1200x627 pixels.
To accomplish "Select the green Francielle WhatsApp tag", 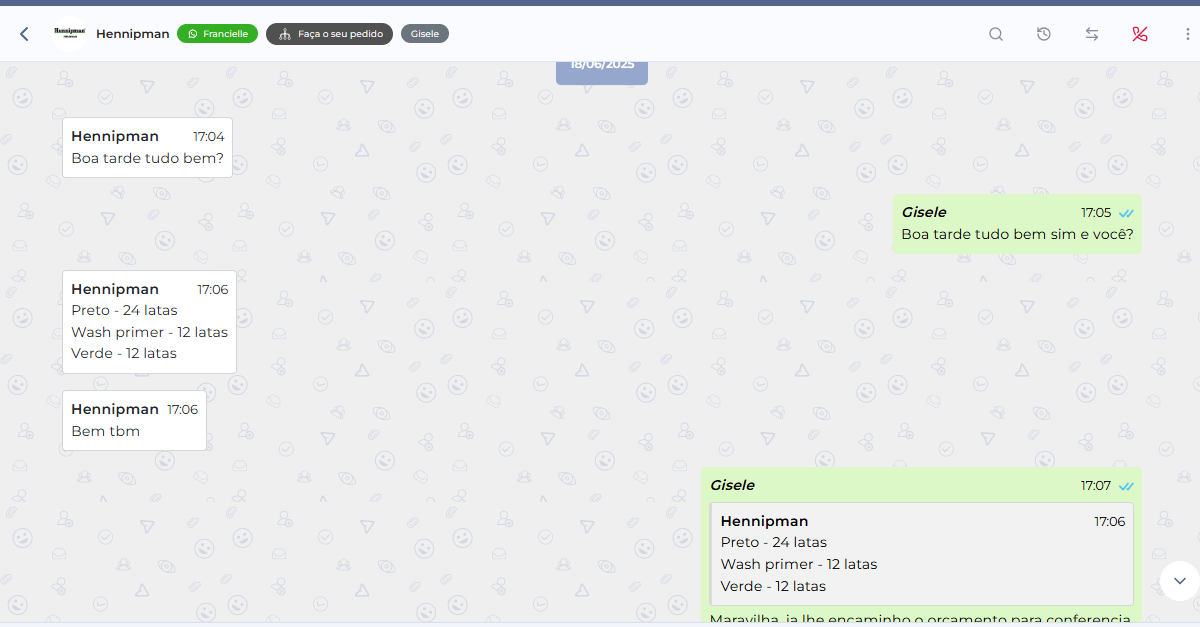I will click(x=217, y=34).
